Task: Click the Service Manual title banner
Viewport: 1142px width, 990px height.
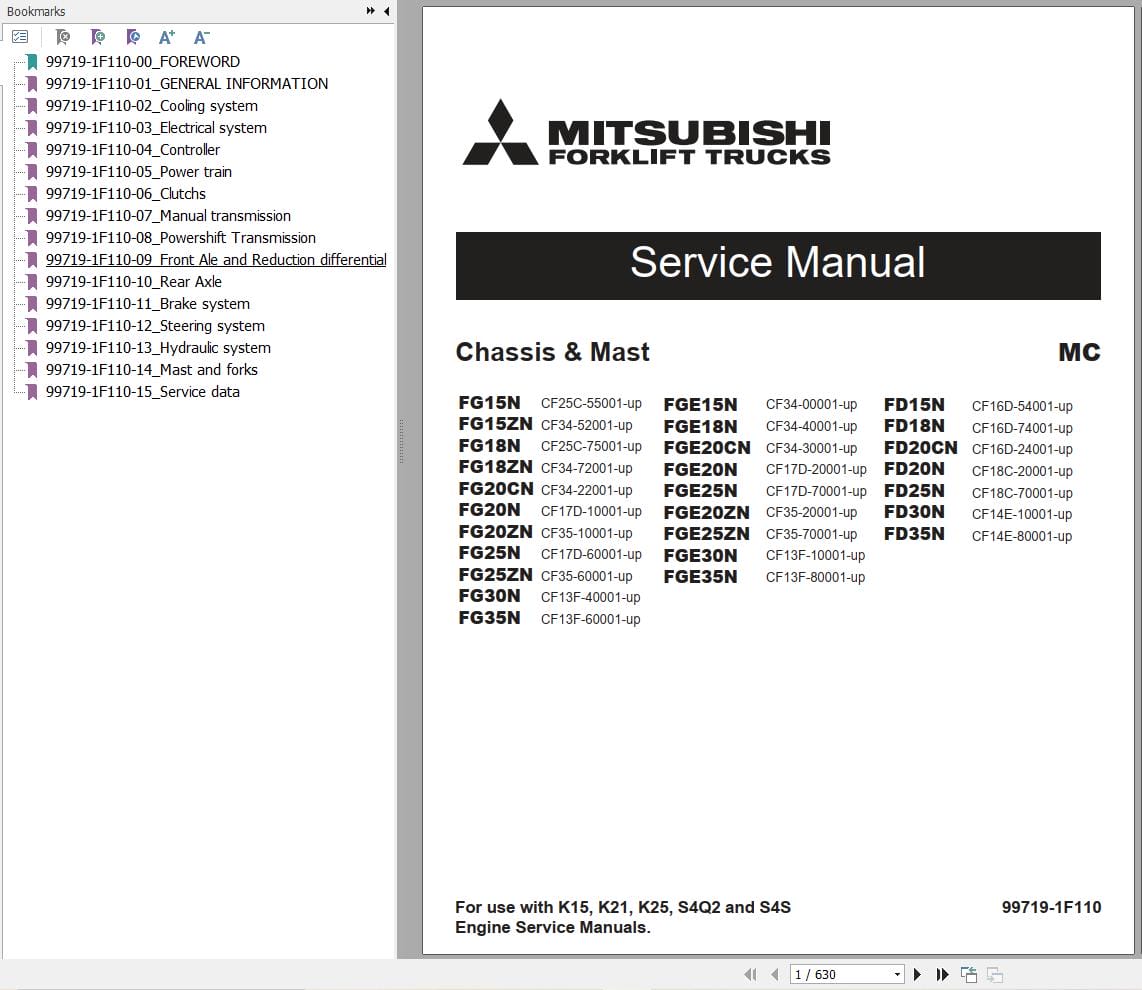Action: pos(778,266)
